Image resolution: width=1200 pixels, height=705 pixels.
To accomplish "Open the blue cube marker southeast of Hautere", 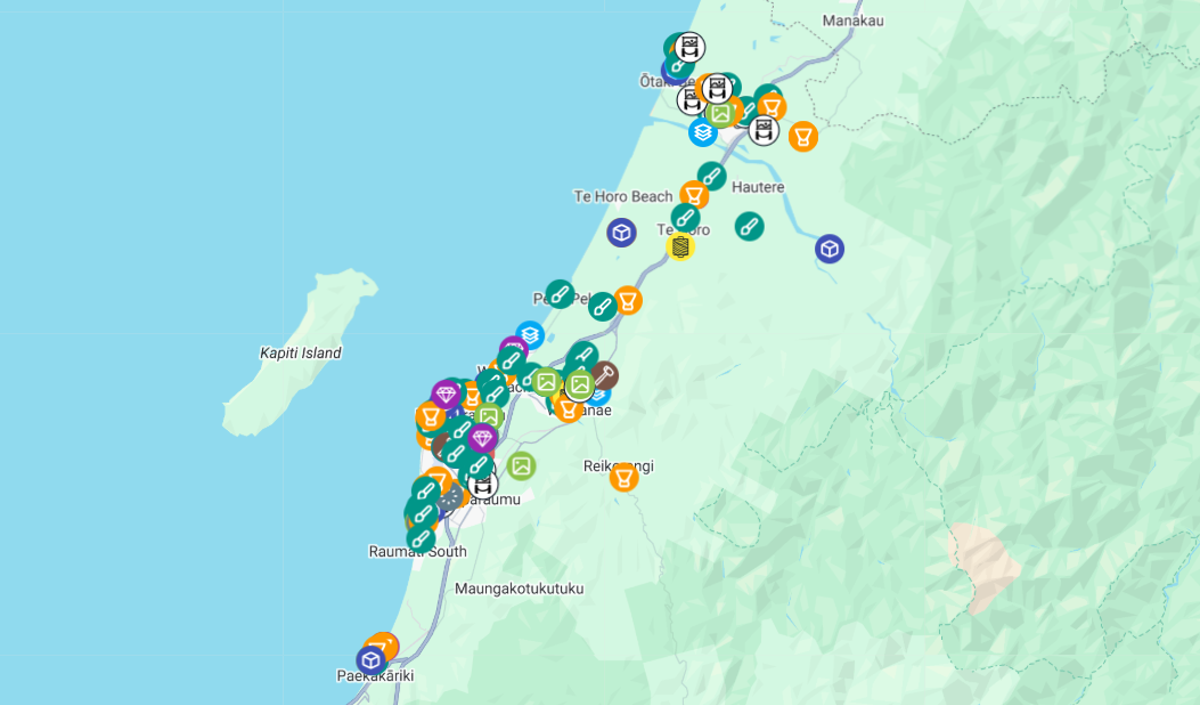I will coord(829,248).
